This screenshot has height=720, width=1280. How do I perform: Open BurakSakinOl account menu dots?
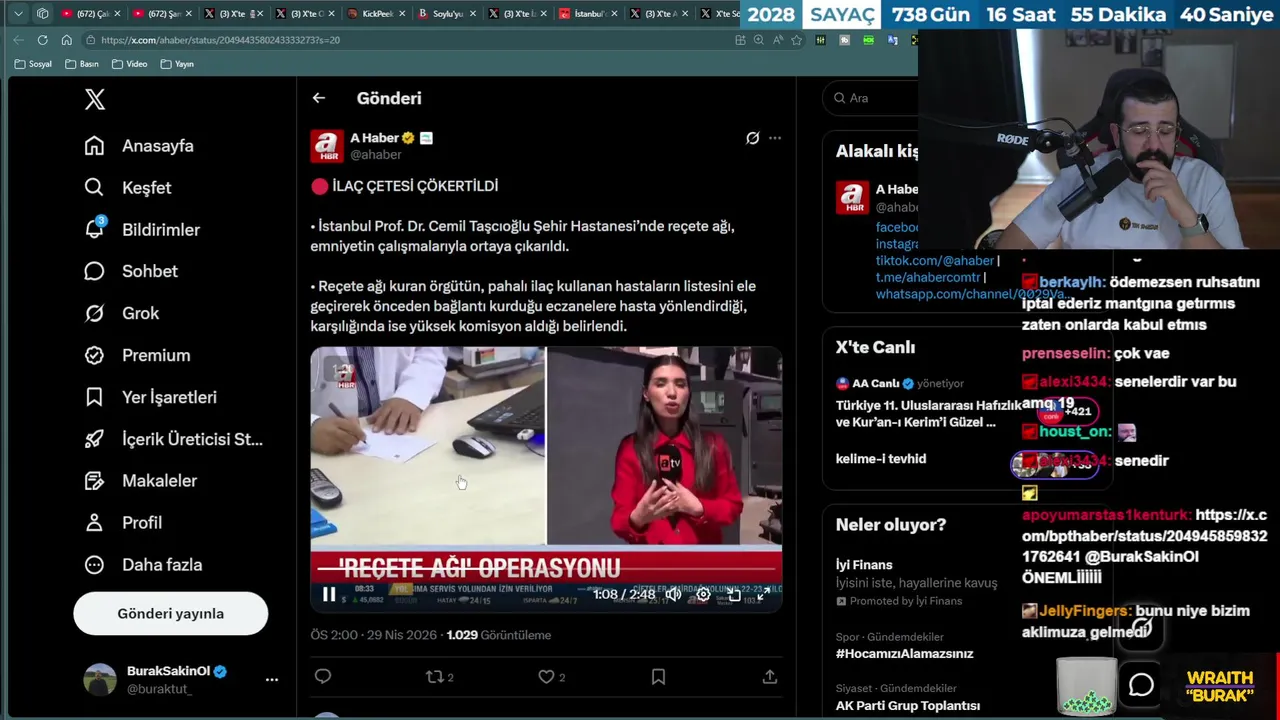(271, 679)
